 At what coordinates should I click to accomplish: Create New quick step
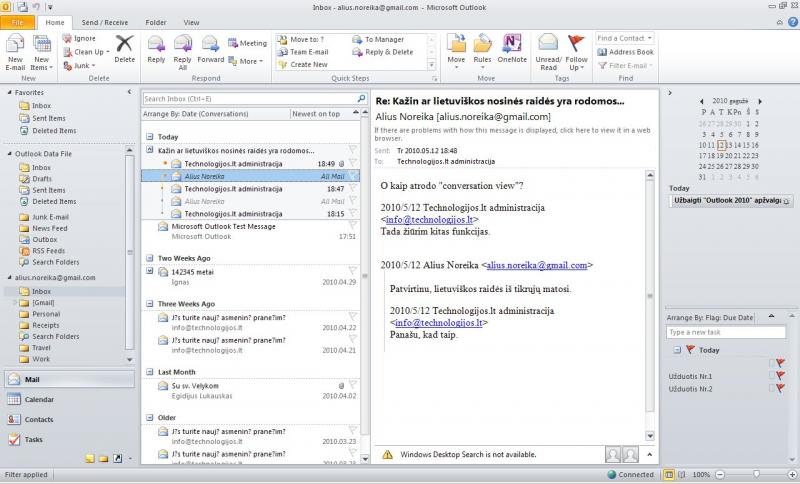303,65
